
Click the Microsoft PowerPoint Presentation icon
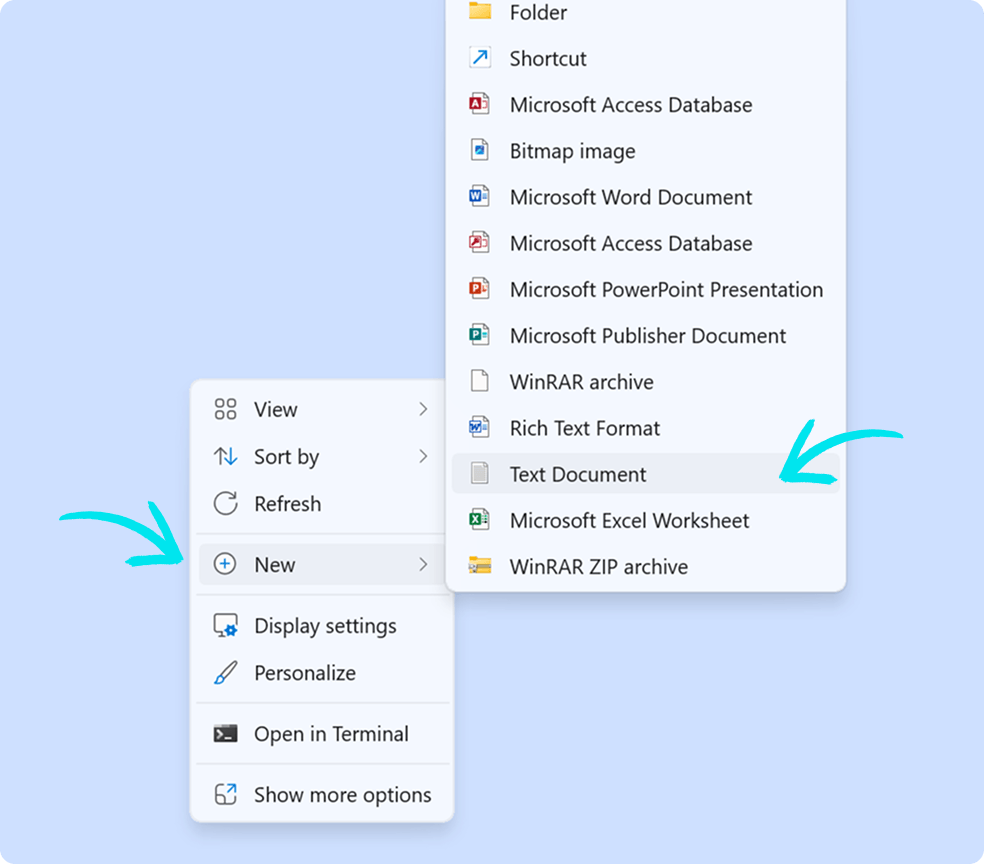tap(479, 289)
